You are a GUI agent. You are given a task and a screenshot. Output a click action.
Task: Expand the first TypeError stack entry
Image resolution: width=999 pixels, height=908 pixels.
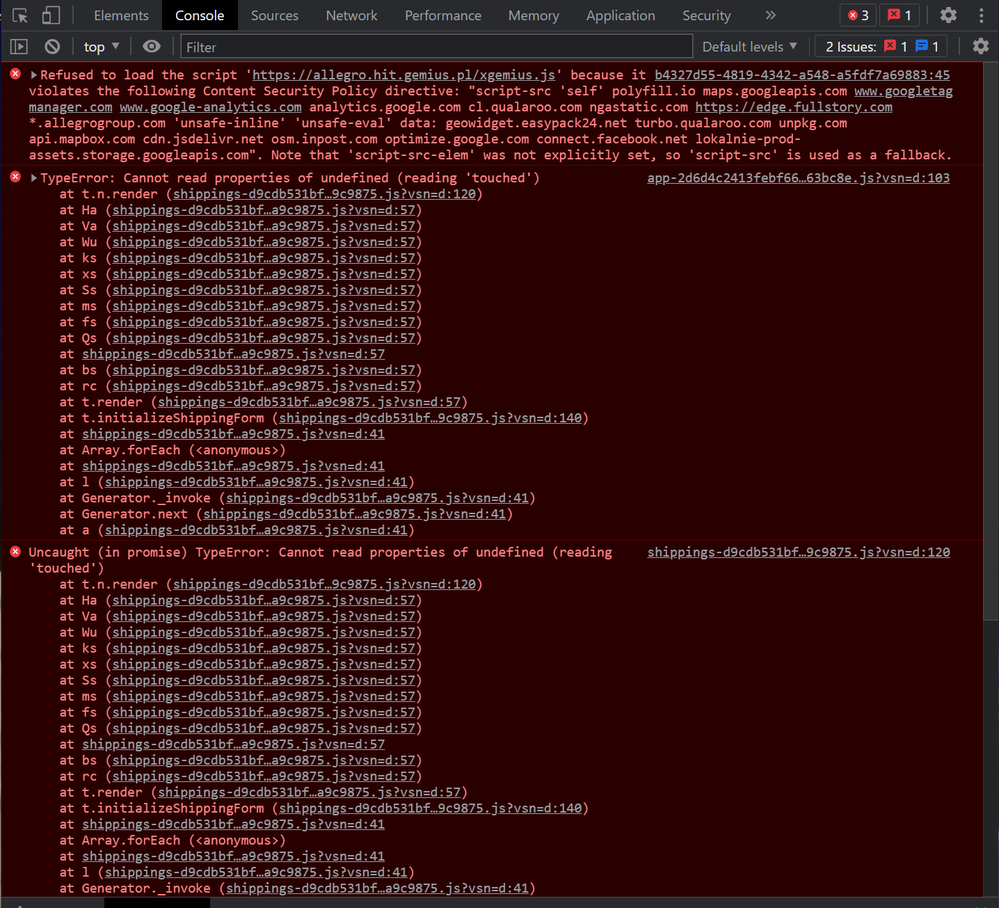[34, 178]
